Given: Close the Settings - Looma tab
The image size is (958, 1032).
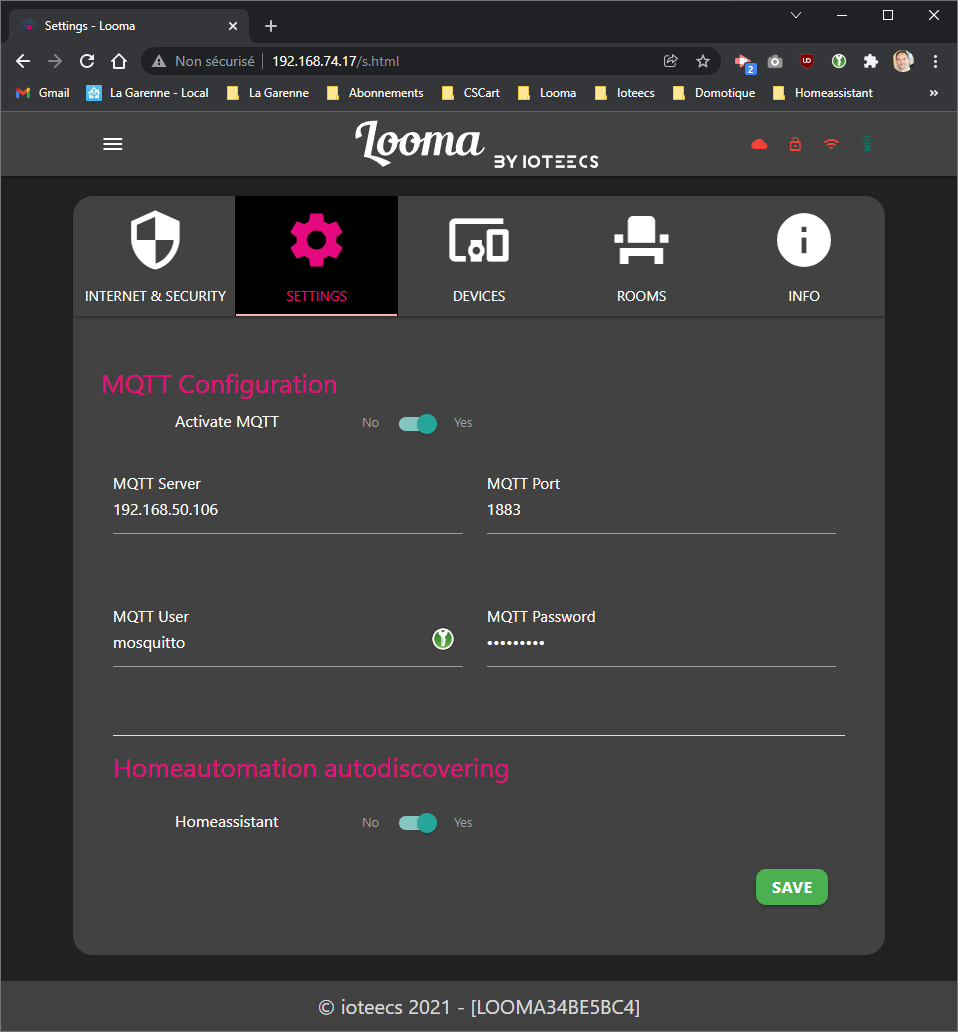Looking at the screenshot, I should pyautogui.click(x=233, y=26).
